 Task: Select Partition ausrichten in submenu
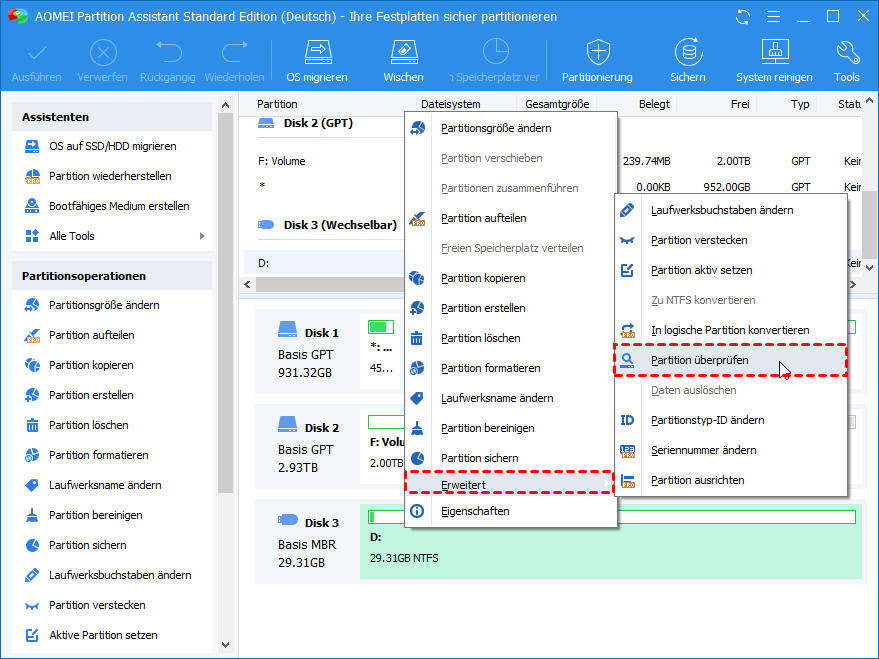coord(730,480)
